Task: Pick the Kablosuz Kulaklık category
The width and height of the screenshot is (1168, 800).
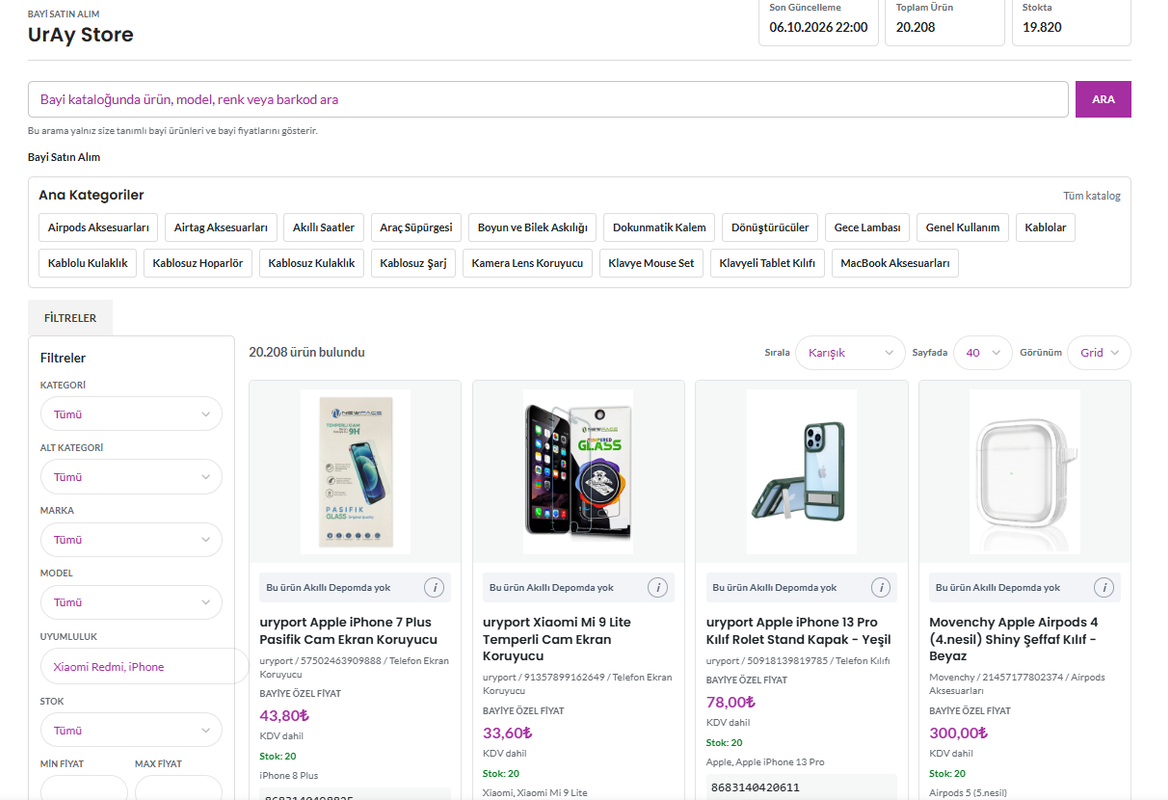Action: click(311, 263)
